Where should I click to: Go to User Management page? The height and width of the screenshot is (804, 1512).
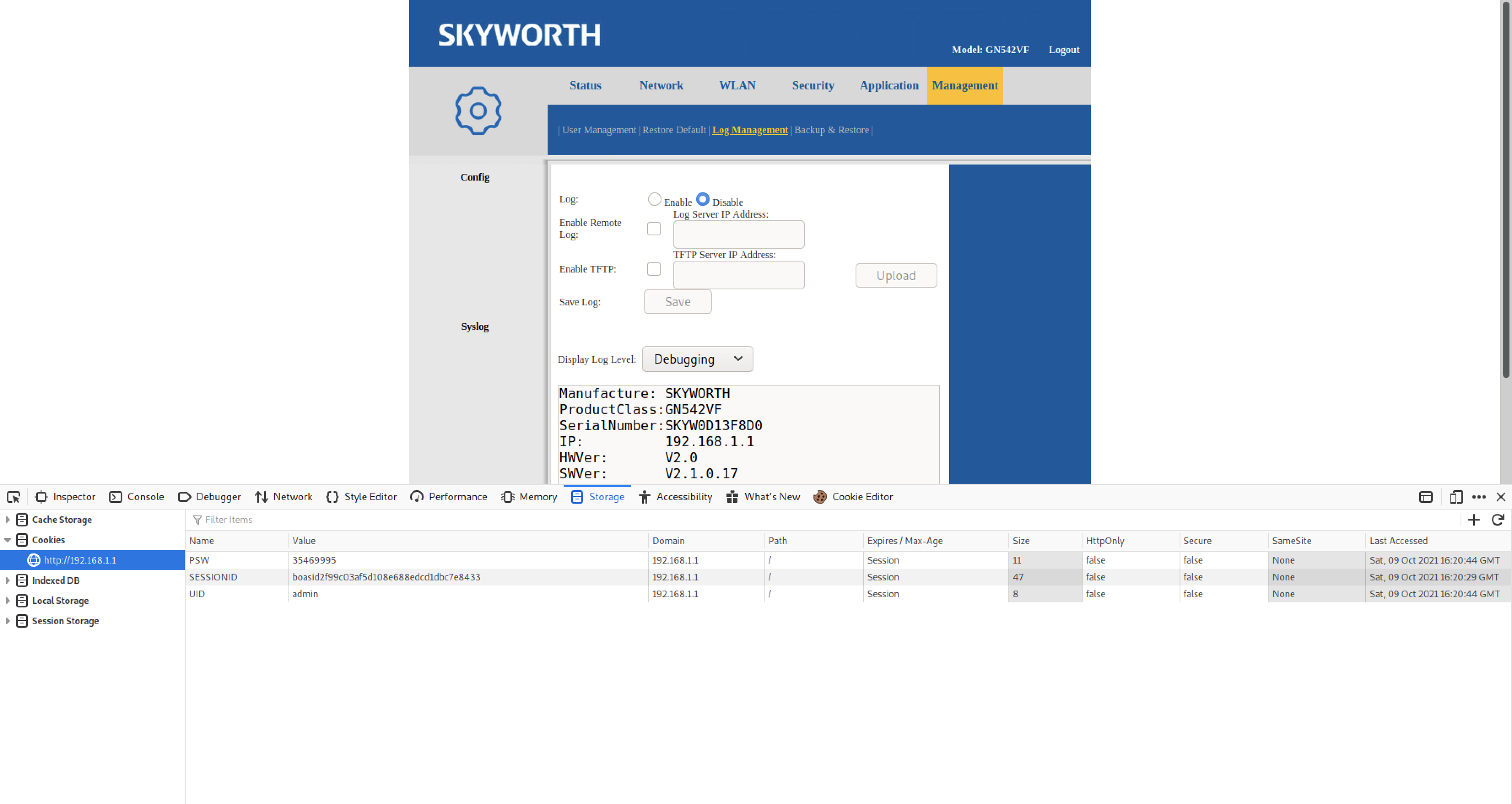coord(599,130)
